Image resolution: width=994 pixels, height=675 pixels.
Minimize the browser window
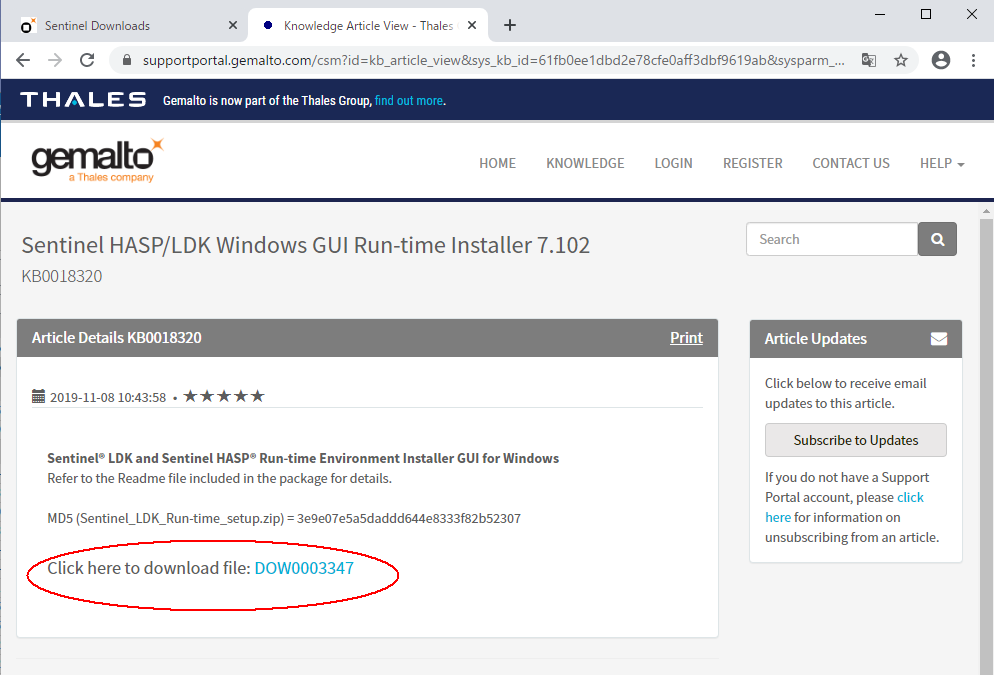(880, 14)
